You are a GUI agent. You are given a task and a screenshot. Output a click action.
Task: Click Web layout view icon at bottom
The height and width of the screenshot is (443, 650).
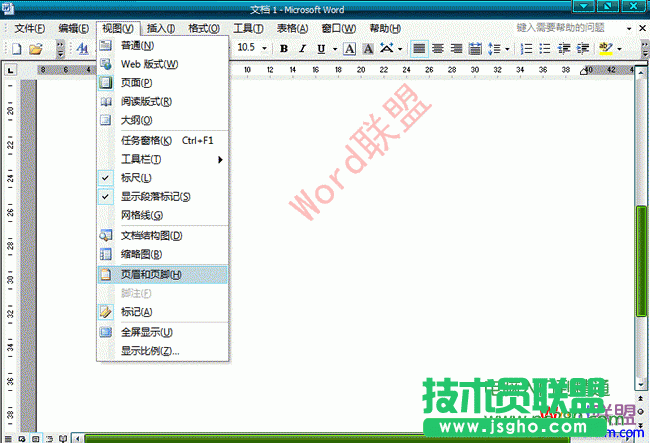click(x=22, y=438)
